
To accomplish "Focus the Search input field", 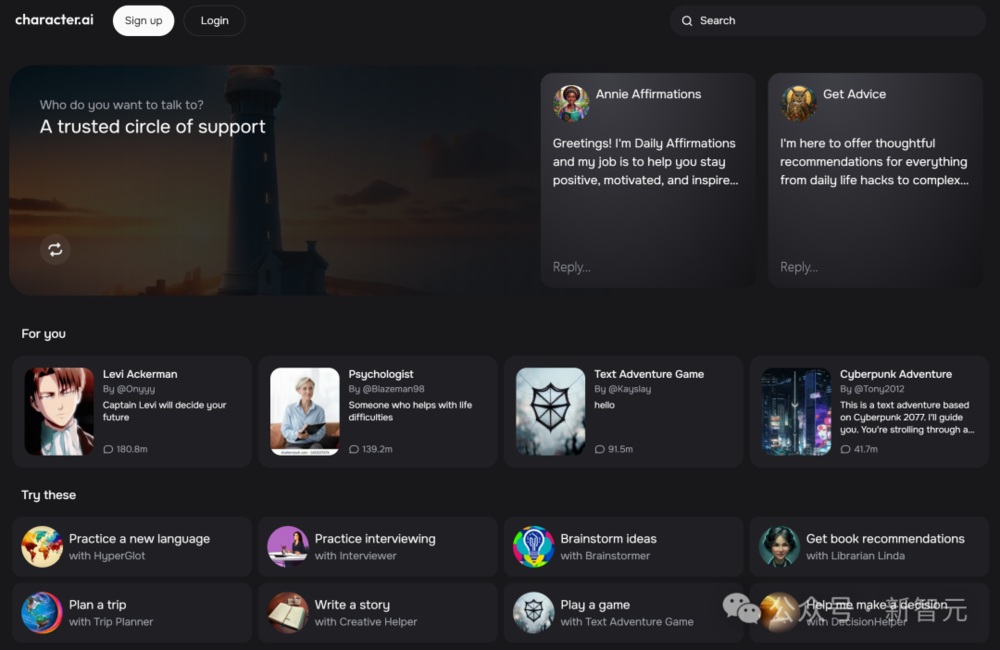I will (827, 20).
